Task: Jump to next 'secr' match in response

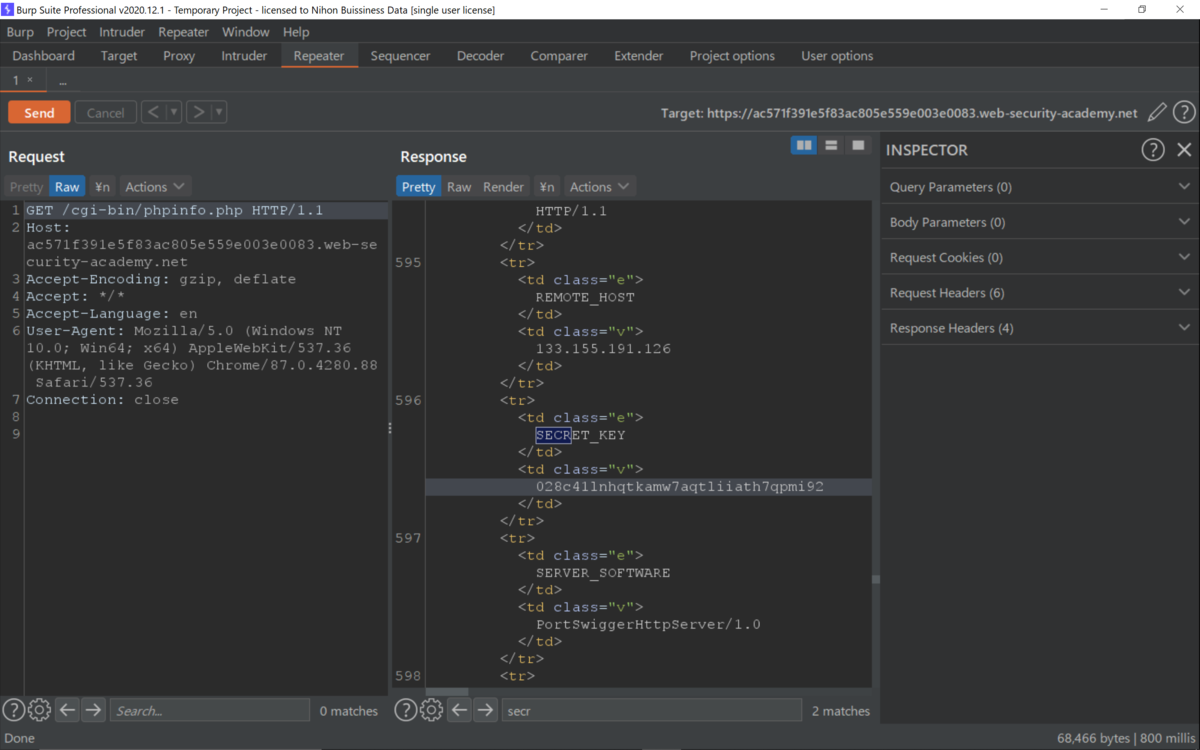Action: 485,710
